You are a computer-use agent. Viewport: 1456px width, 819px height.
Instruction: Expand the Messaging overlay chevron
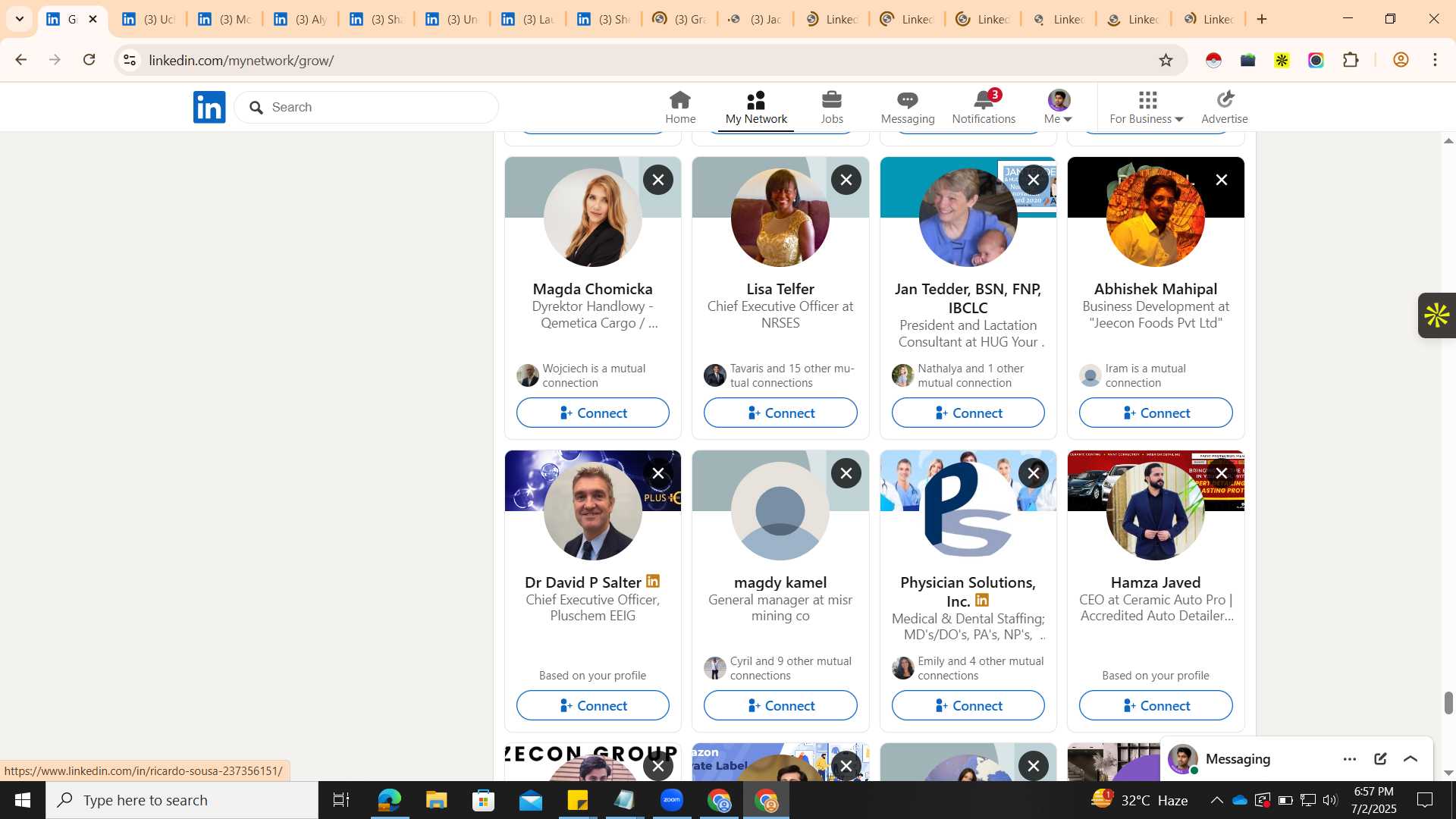click(x=1410, y=759)
